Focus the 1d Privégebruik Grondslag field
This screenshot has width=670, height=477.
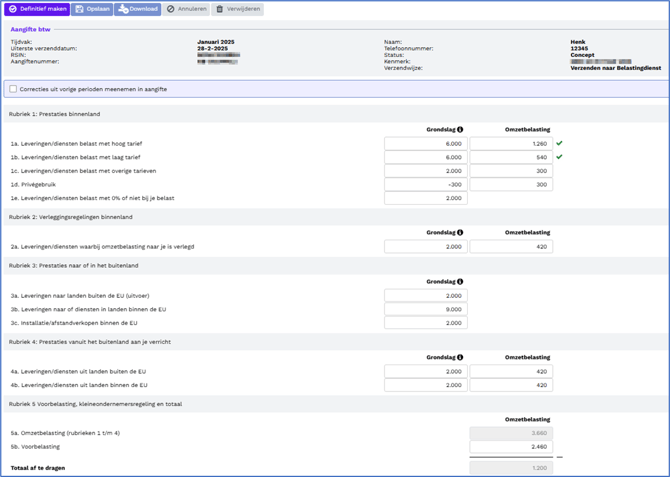[425, 185]
